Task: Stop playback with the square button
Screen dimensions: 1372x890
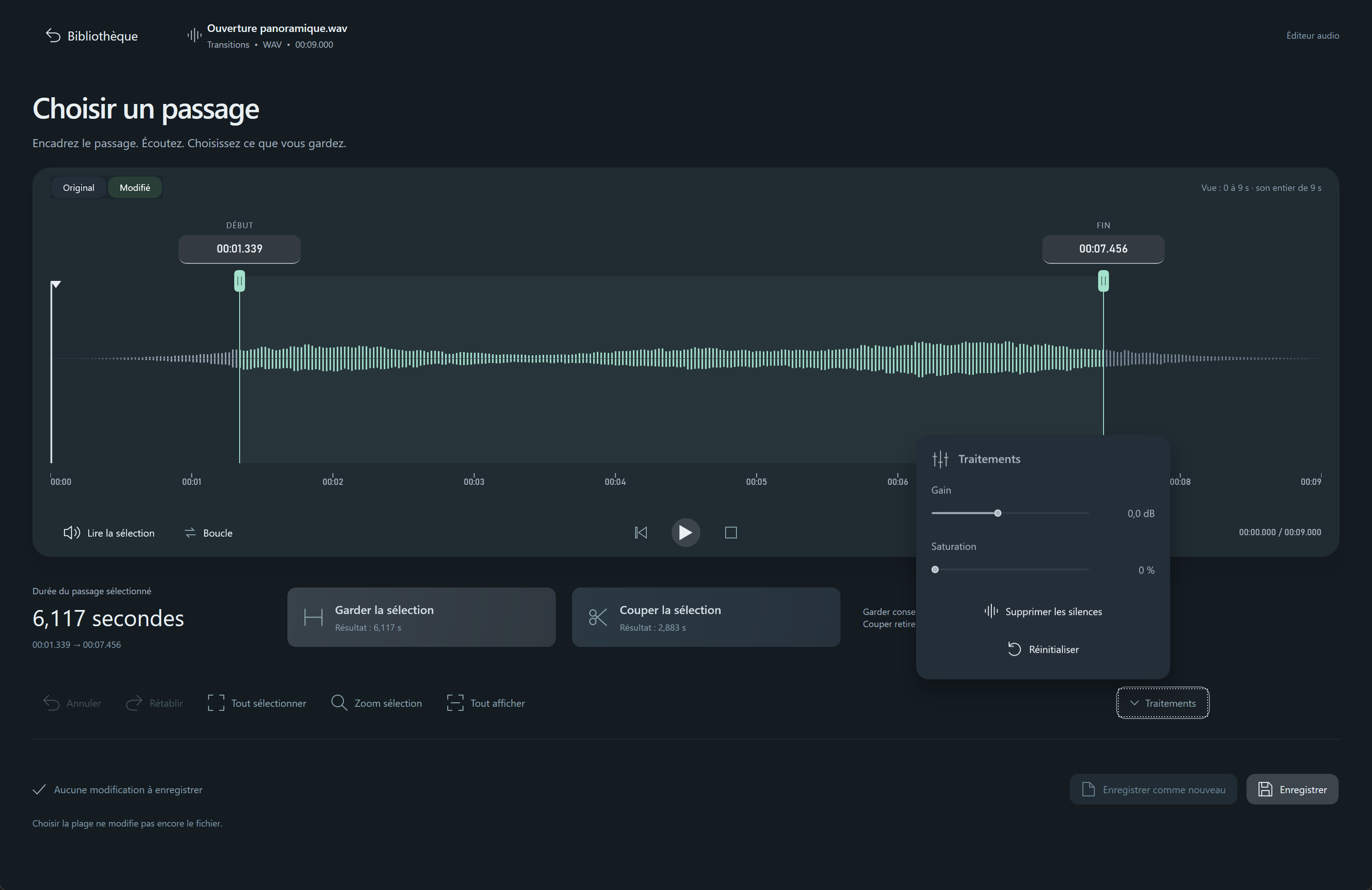Action: pyautogui.click(x=731, y=533)
